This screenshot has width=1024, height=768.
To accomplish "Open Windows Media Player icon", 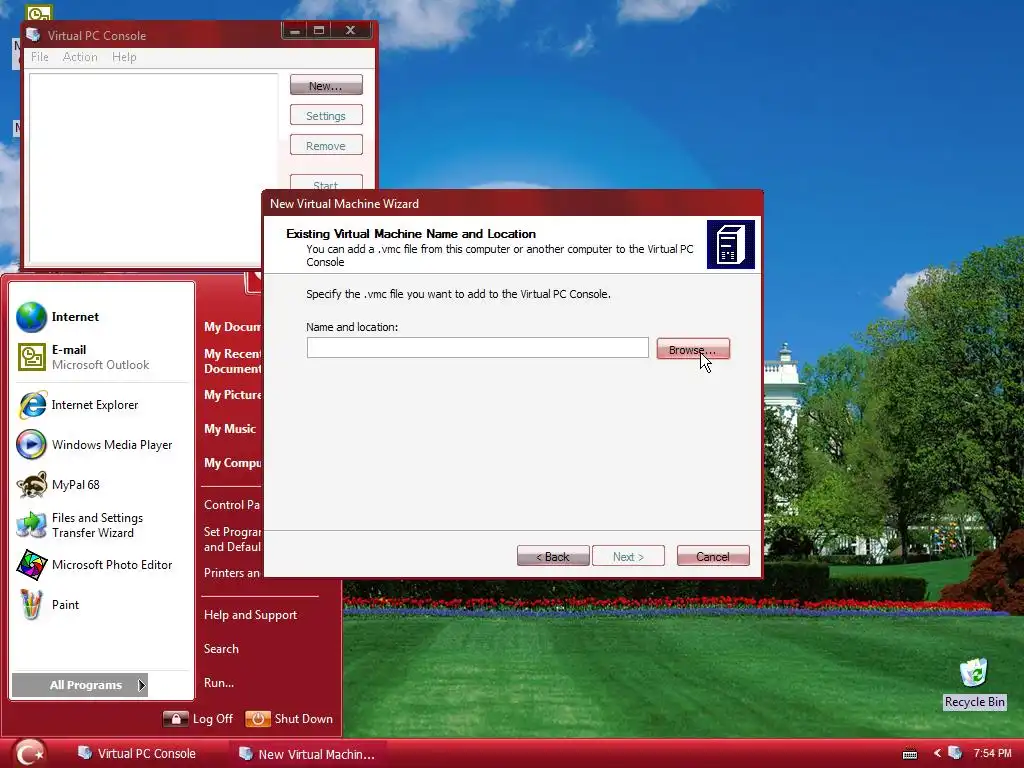I will [x=31, y=445].
